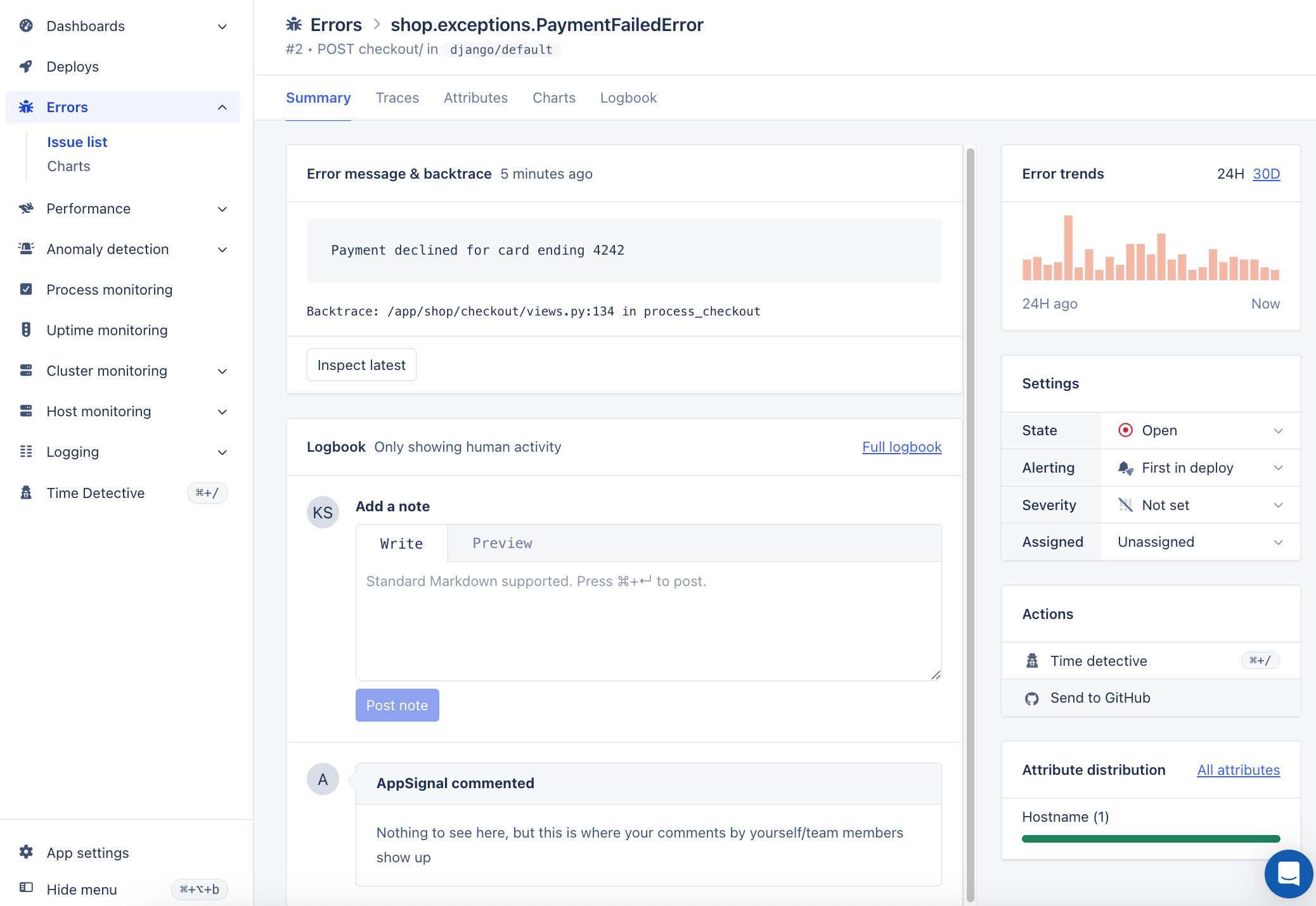Image resolution: width=1316 pixels, height=906 pixels.
Task: Click the App settings gear icon
Action: pos(26,852)
